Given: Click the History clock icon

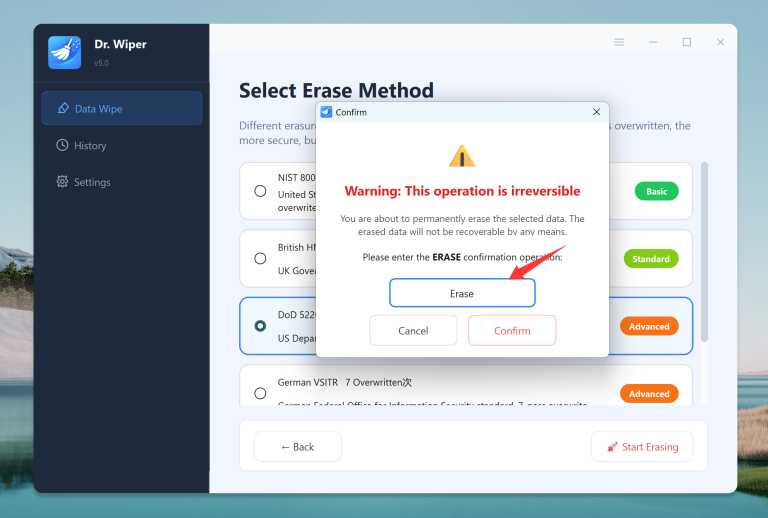Looking at the screenshot, I should click(63, 146).
